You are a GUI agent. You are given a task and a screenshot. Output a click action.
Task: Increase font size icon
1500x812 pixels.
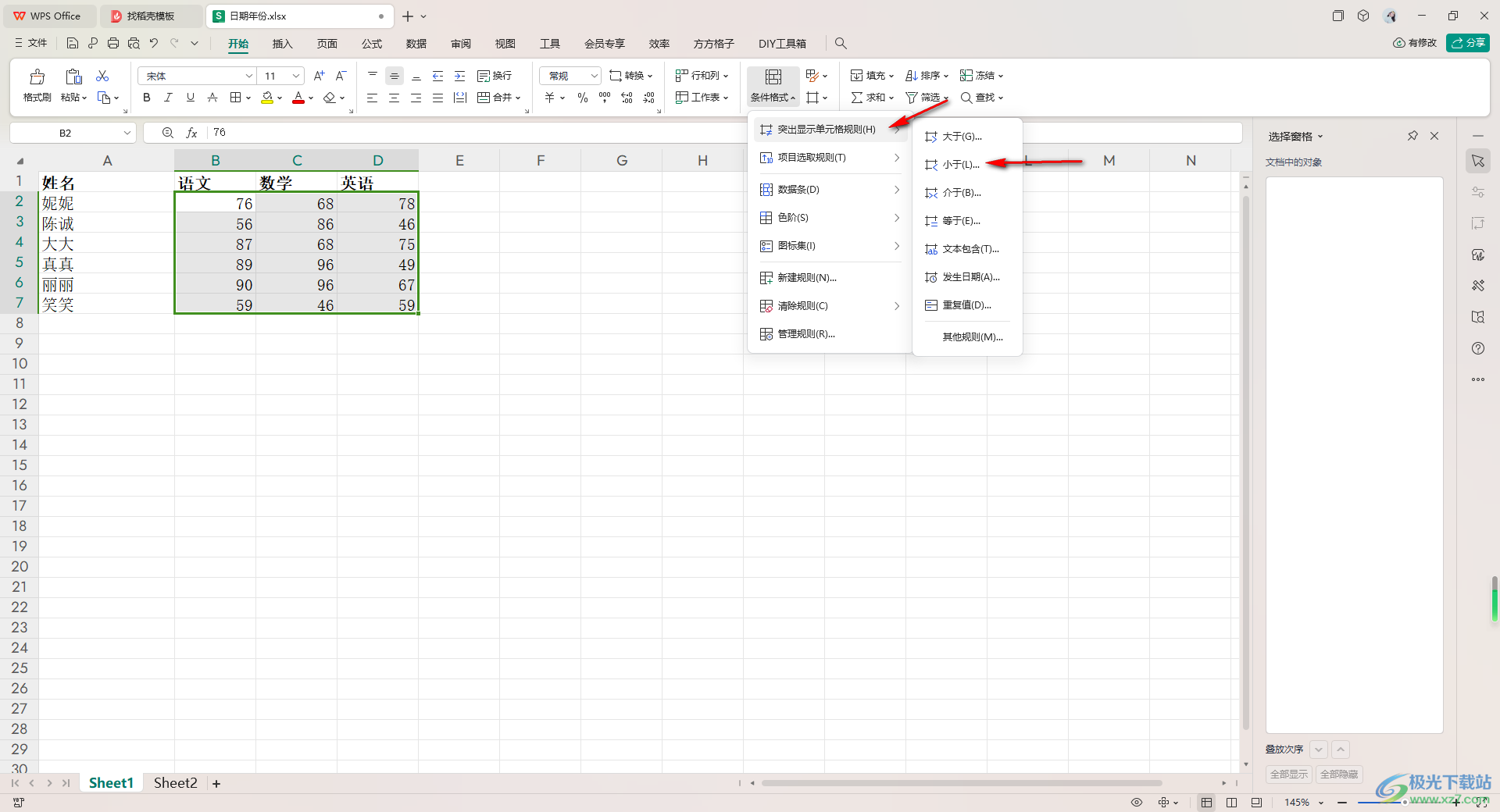319,76
